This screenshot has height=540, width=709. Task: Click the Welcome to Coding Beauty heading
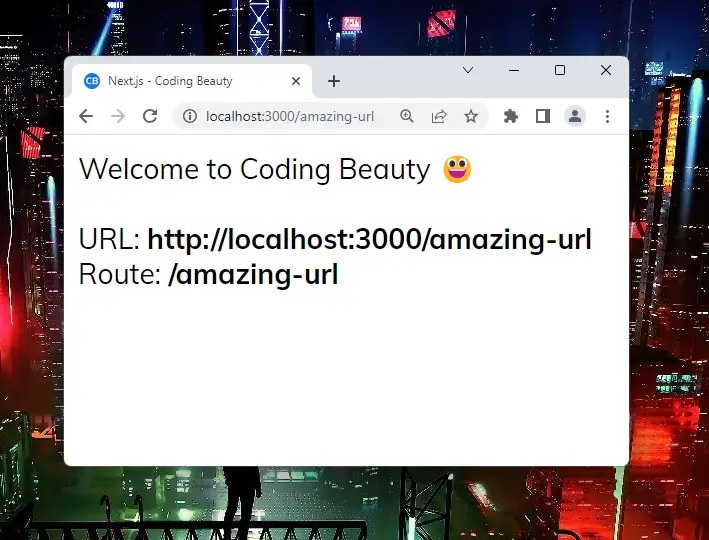tap(255, 170)
